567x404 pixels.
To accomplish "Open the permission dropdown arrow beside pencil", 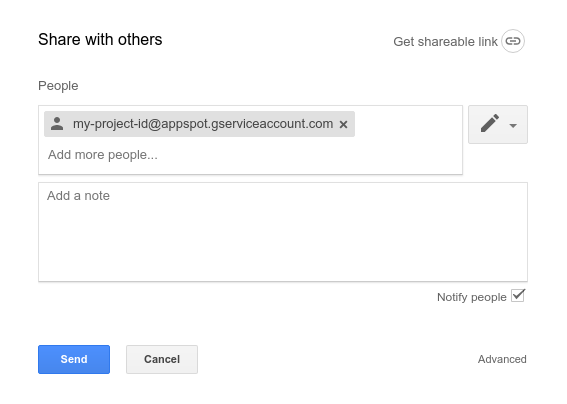I will tap(513, 126).
